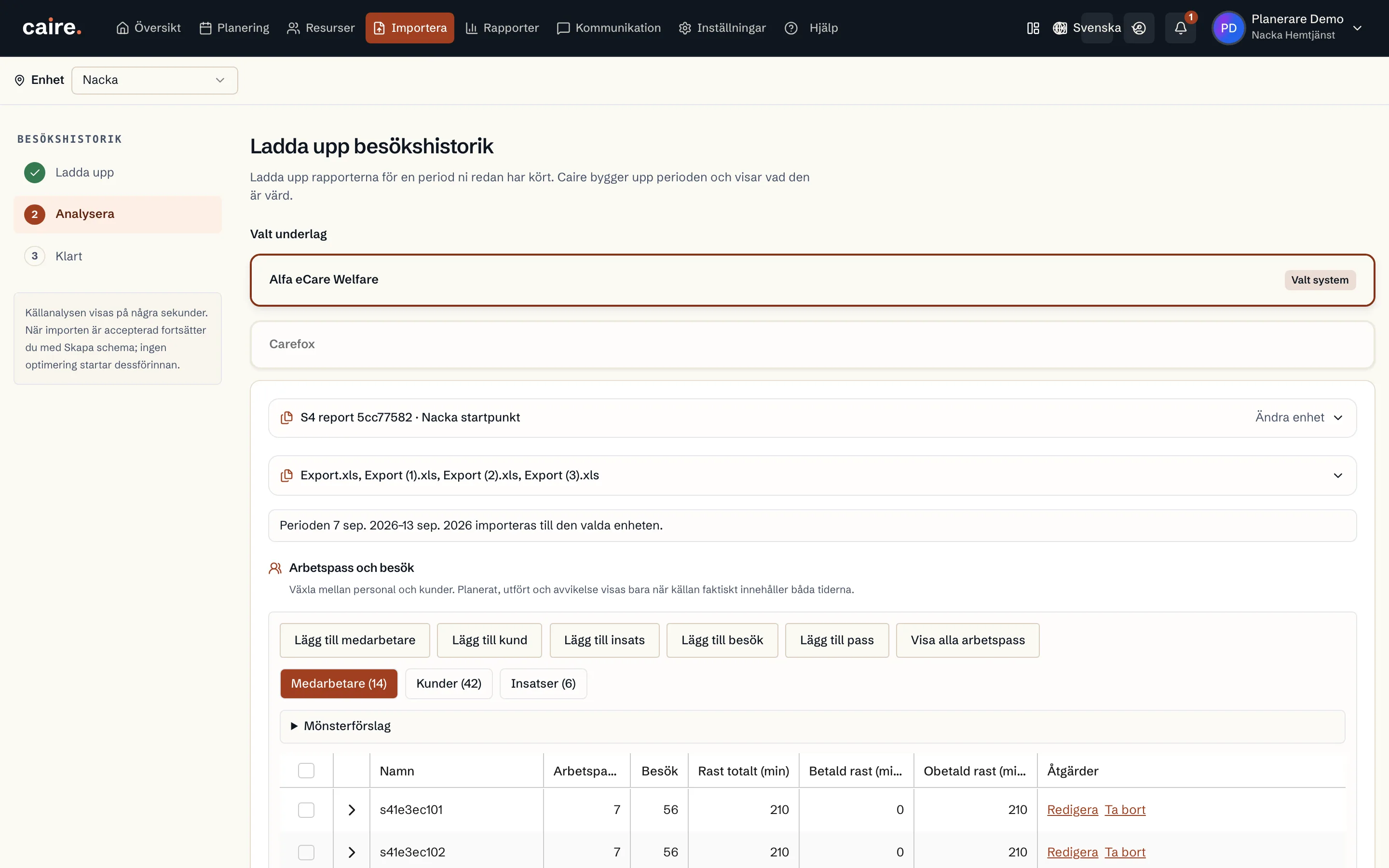Switch to the Kunder (42) tab
This screenshot has height=868, width=1389.
pyautogui.click(x=449, y=683)
